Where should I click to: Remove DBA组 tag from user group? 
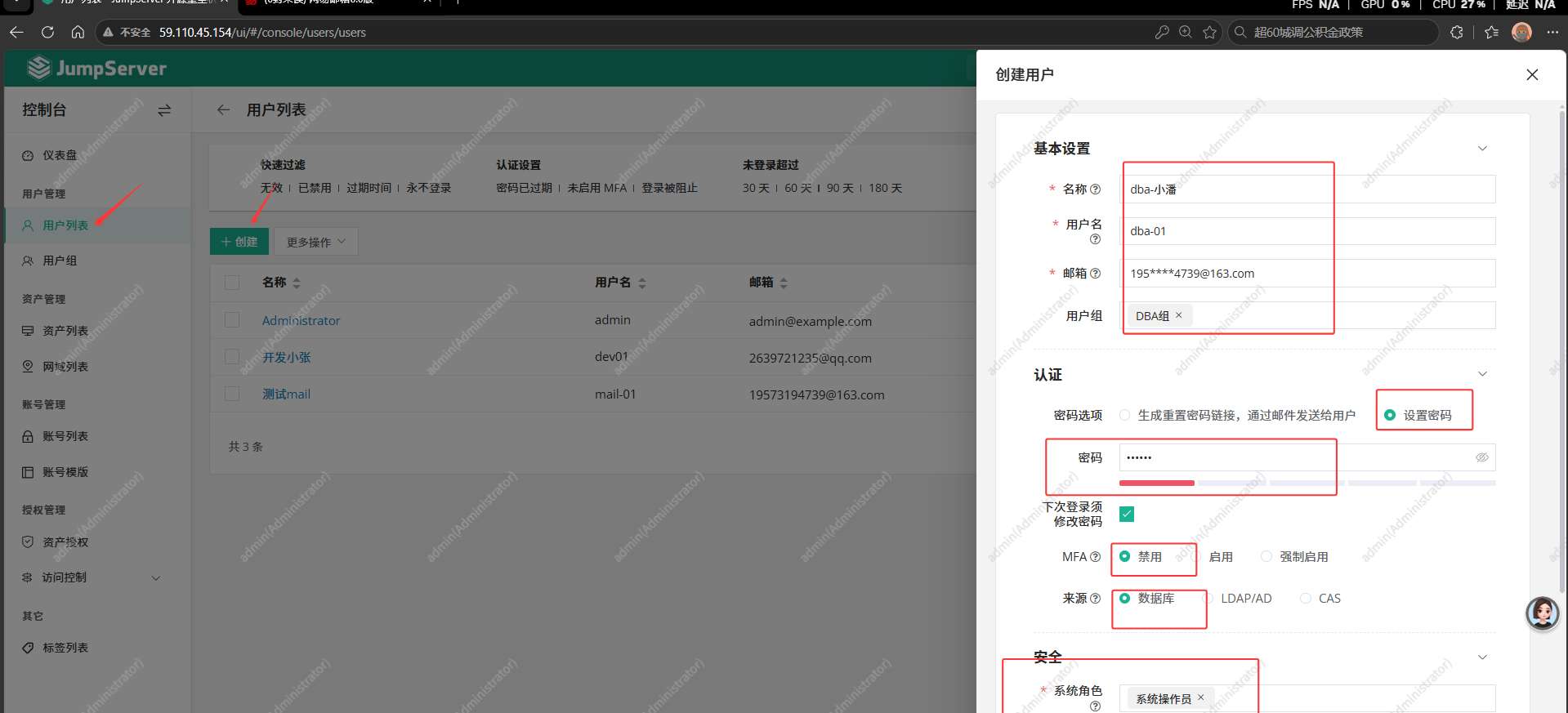coord(1178,315)
